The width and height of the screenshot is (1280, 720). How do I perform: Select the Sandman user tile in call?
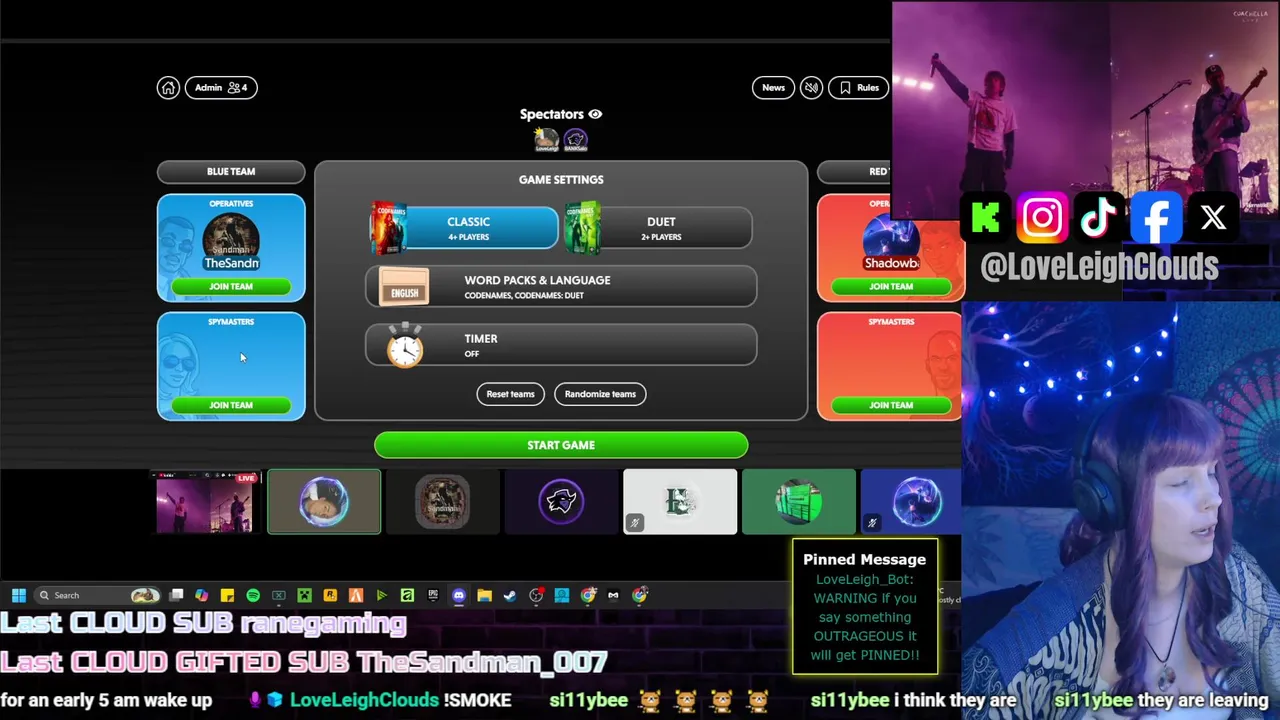point(442,502)
